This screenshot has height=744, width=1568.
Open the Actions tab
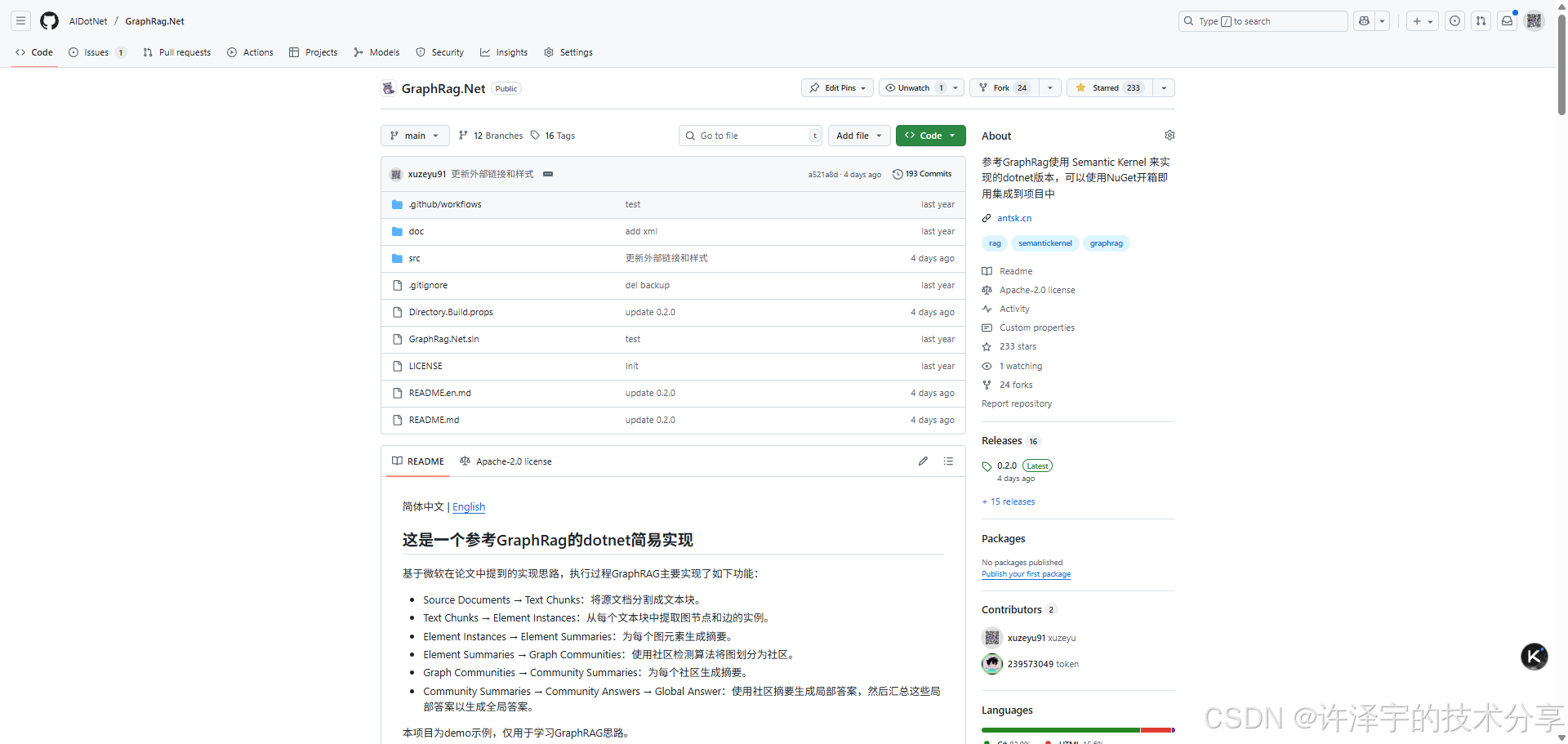click(x=250, y=52)
